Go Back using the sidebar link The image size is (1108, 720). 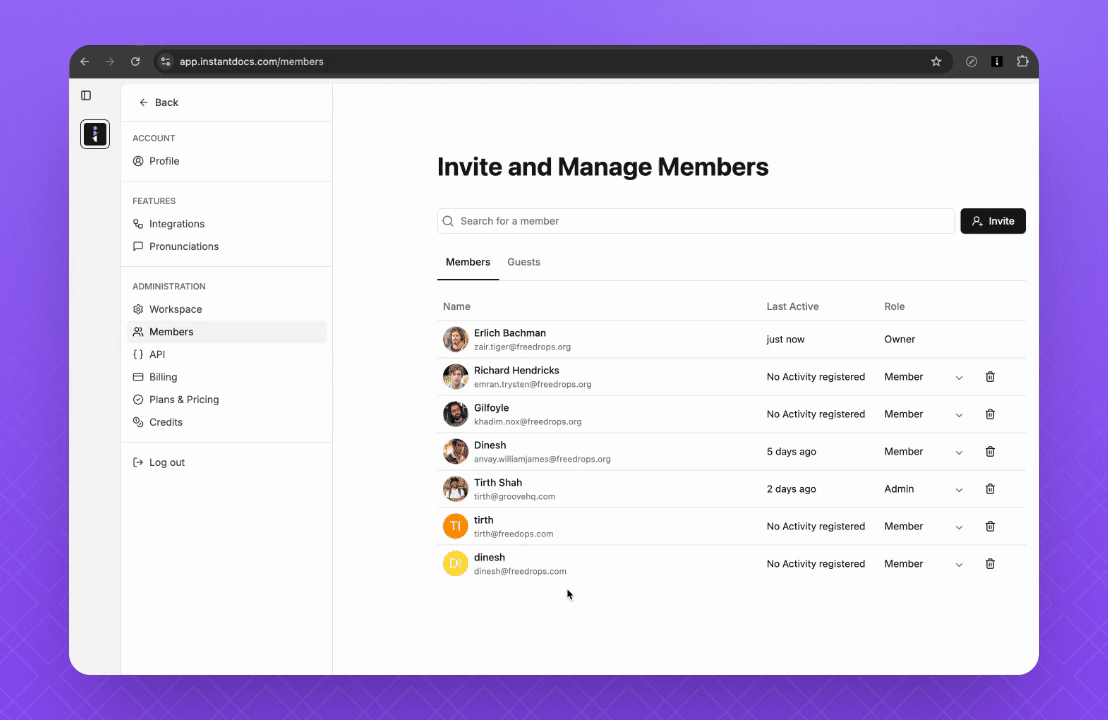pos(159,102)
